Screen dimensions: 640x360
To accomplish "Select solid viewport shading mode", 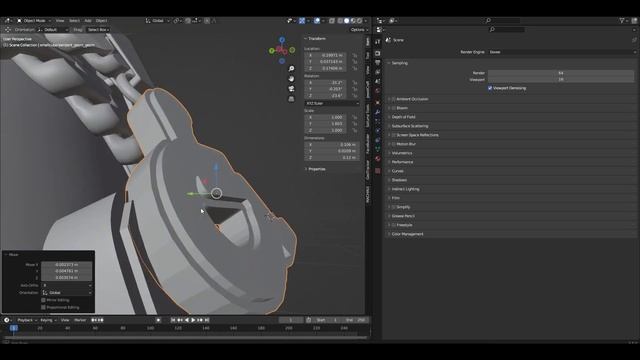I will tap(347, 20).
